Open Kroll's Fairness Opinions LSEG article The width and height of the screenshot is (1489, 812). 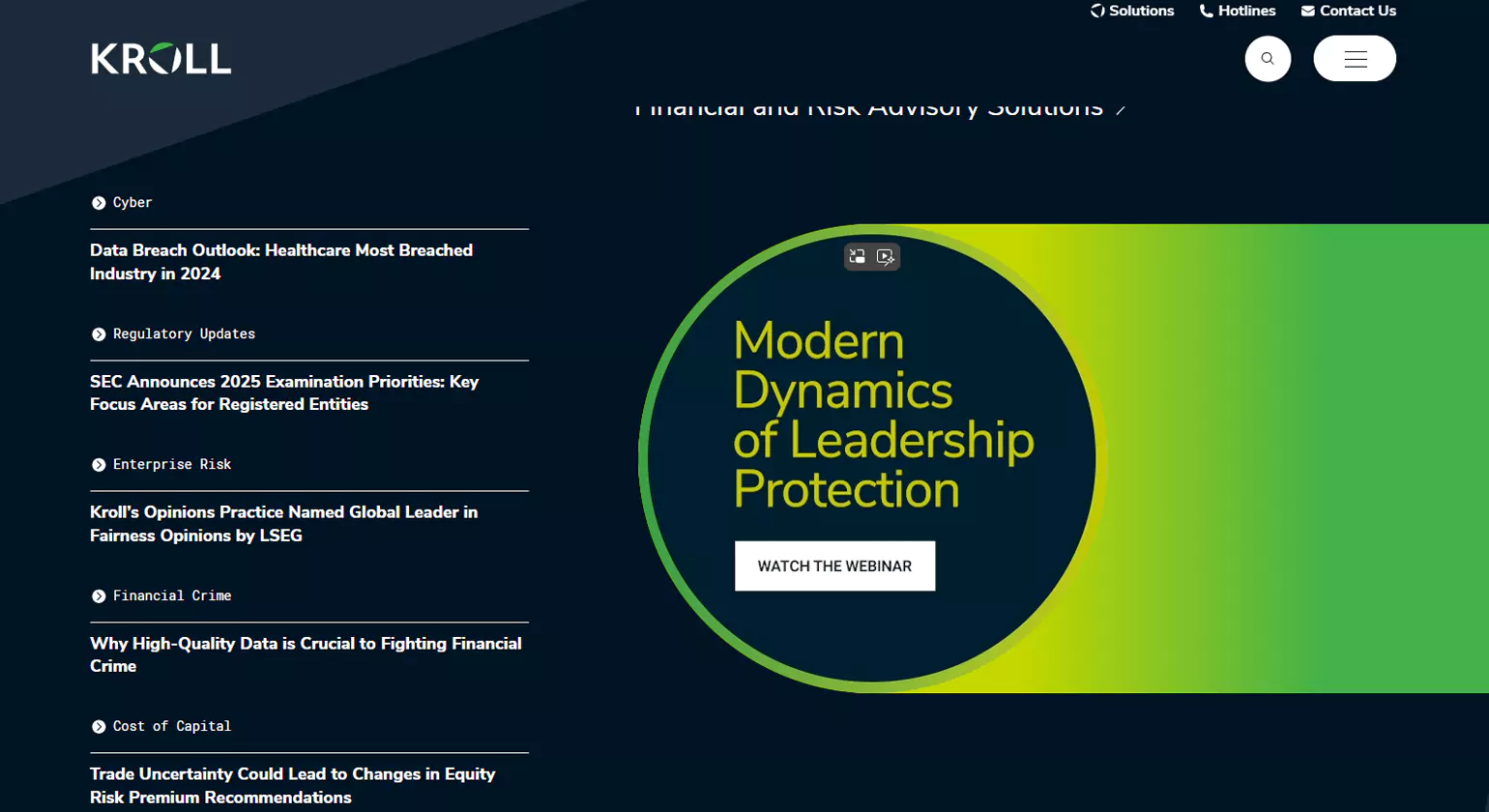click(283, 524)
